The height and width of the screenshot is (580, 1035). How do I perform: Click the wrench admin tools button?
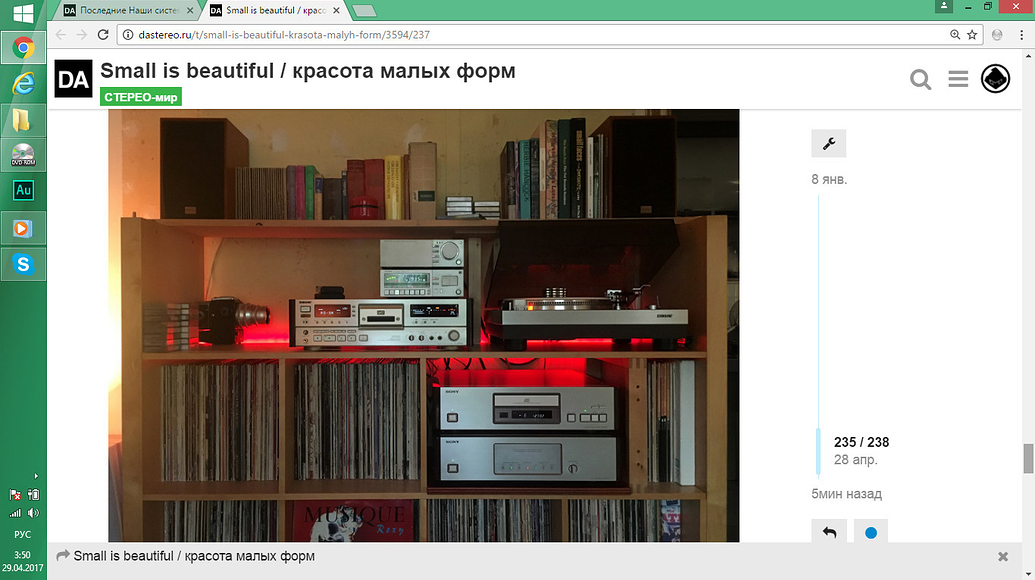coord(828,143)
